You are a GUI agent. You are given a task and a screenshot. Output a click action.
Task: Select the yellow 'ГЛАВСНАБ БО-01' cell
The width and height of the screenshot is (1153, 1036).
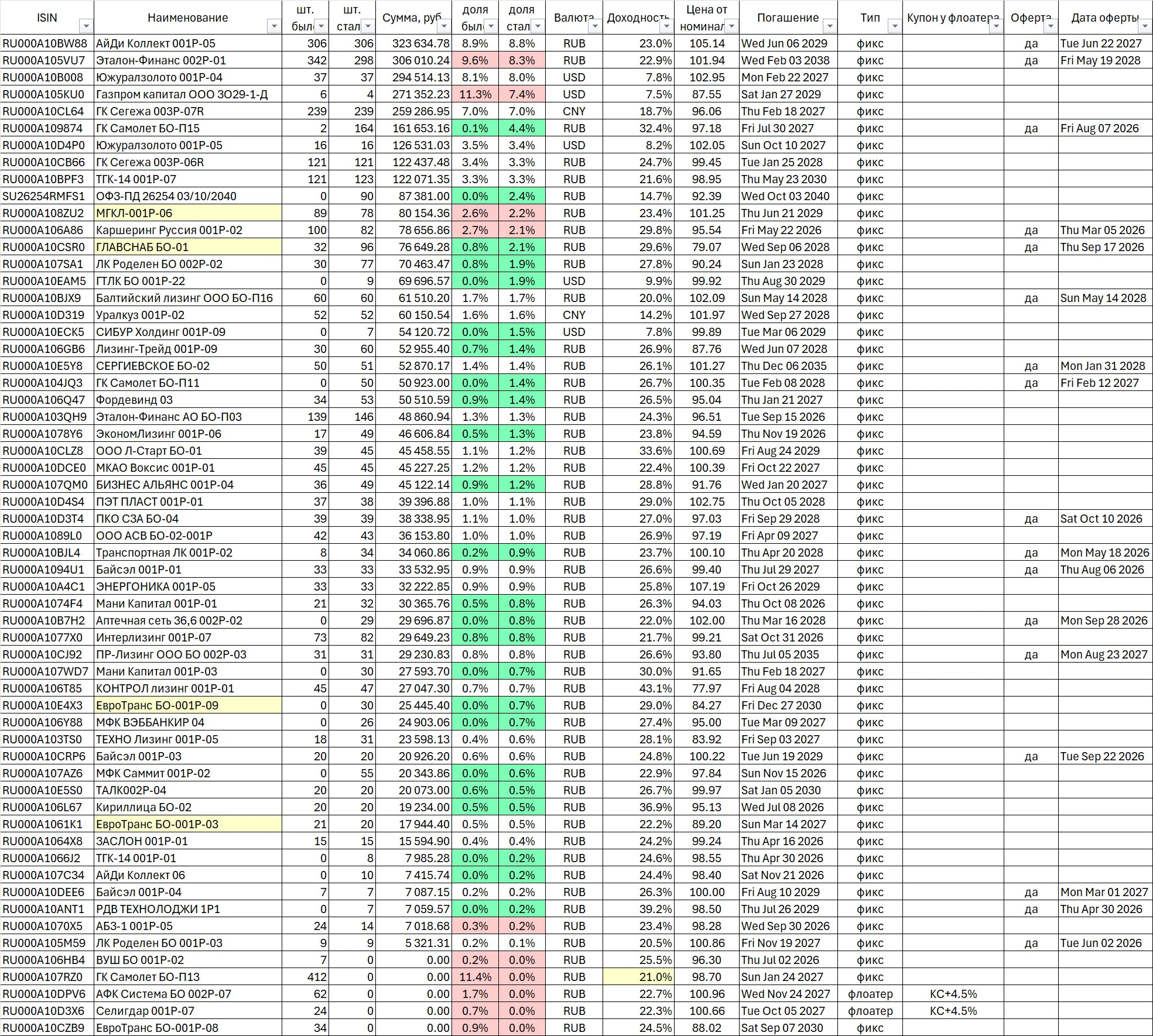point(188,247)
